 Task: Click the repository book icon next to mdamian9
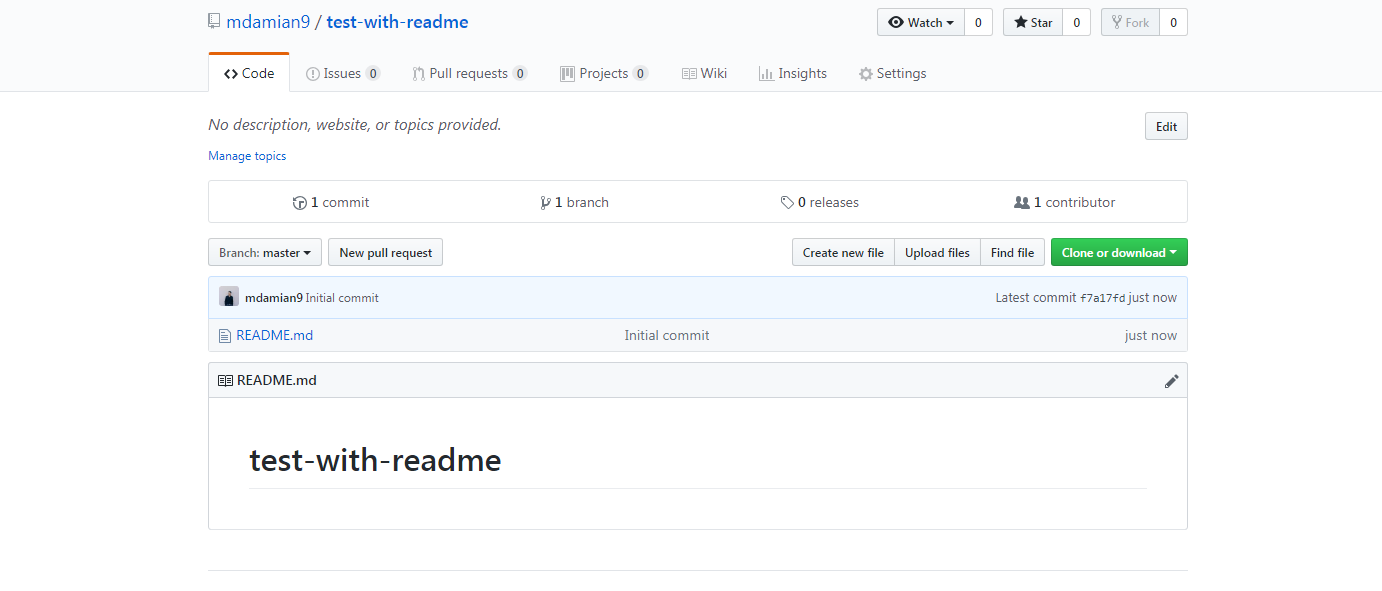213,20
